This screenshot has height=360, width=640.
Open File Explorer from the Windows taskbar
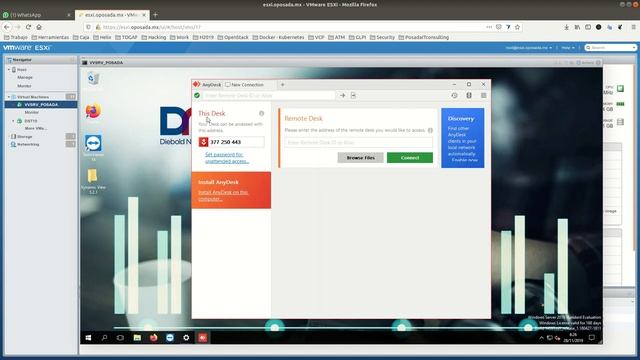(x=137, y=338)
